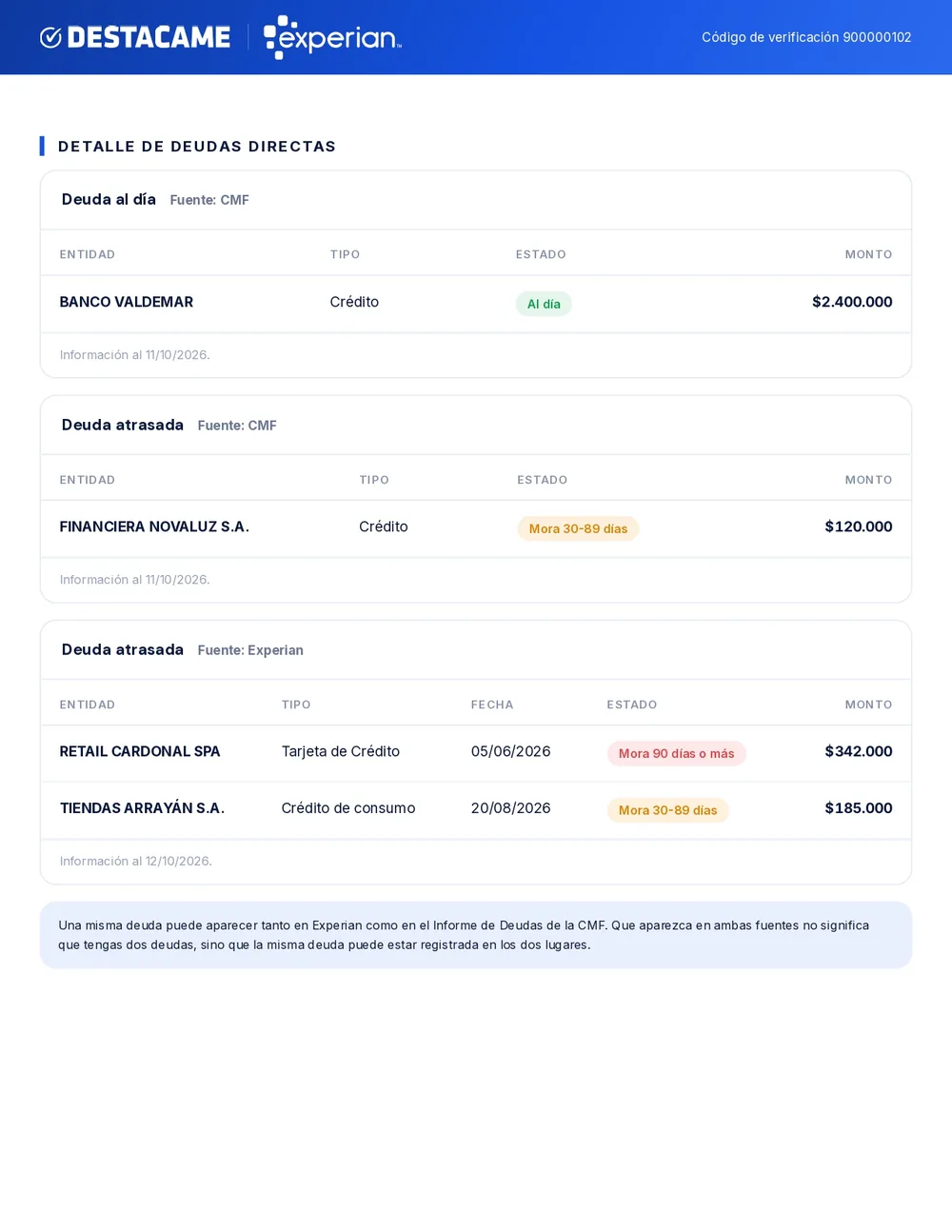Click the 'Mora 30-89 días' badge for FINANCIERA NOVALUZ
Image resolution: width=952 pixels, height=1232 pixels.
click(x=578, y=528)
